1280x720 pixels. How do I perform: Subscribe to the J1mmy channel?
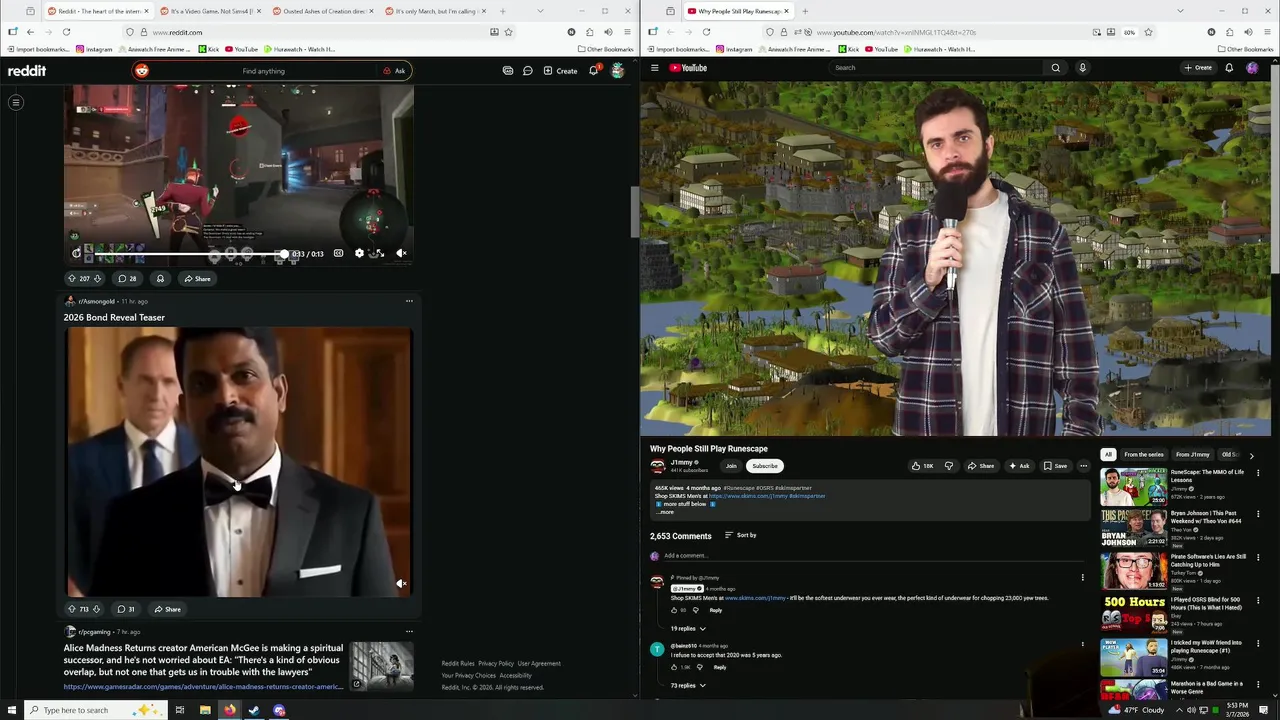point(765,466)
